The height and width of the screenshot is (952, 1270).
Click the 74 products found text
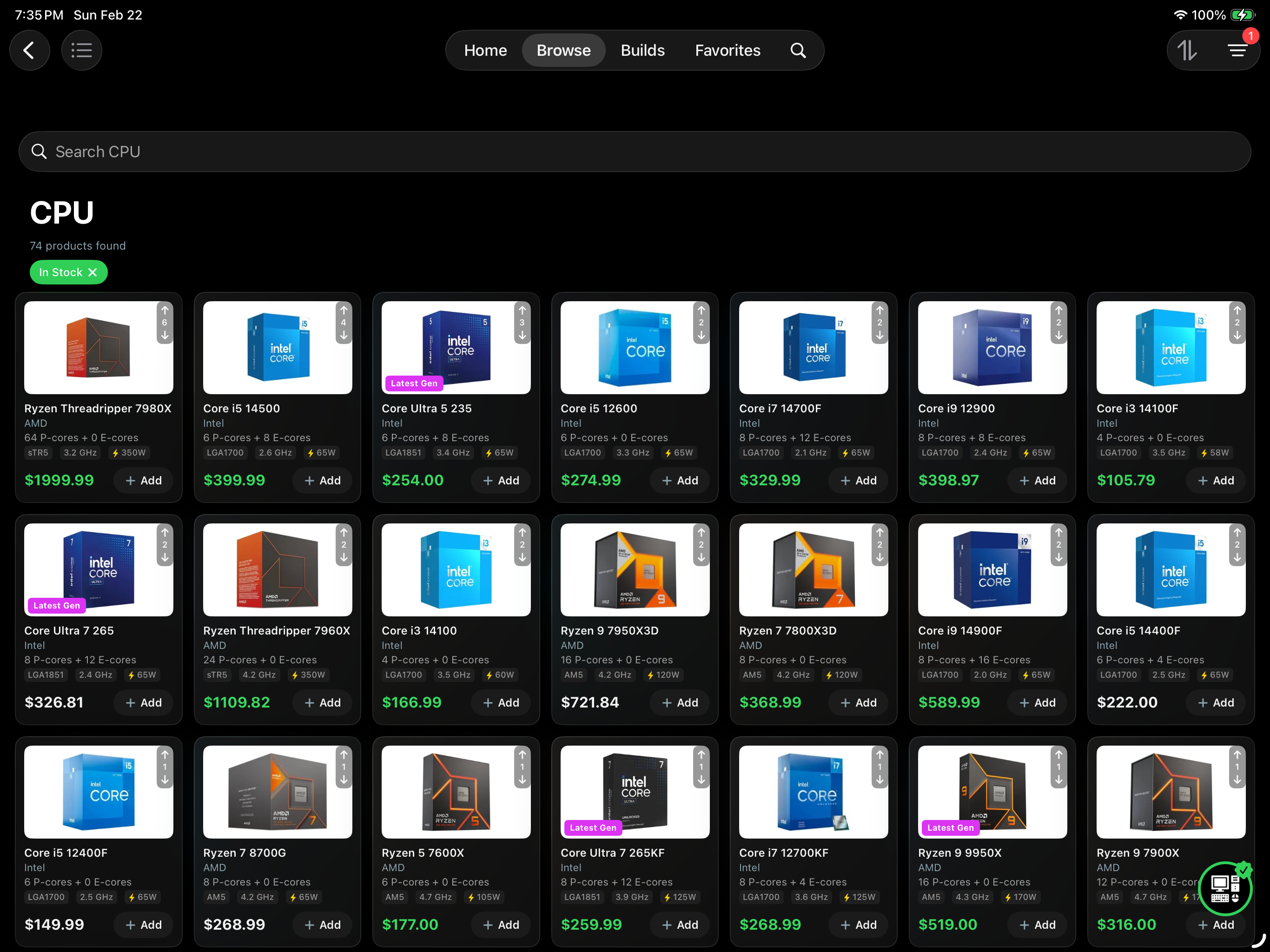coord(78,246)
